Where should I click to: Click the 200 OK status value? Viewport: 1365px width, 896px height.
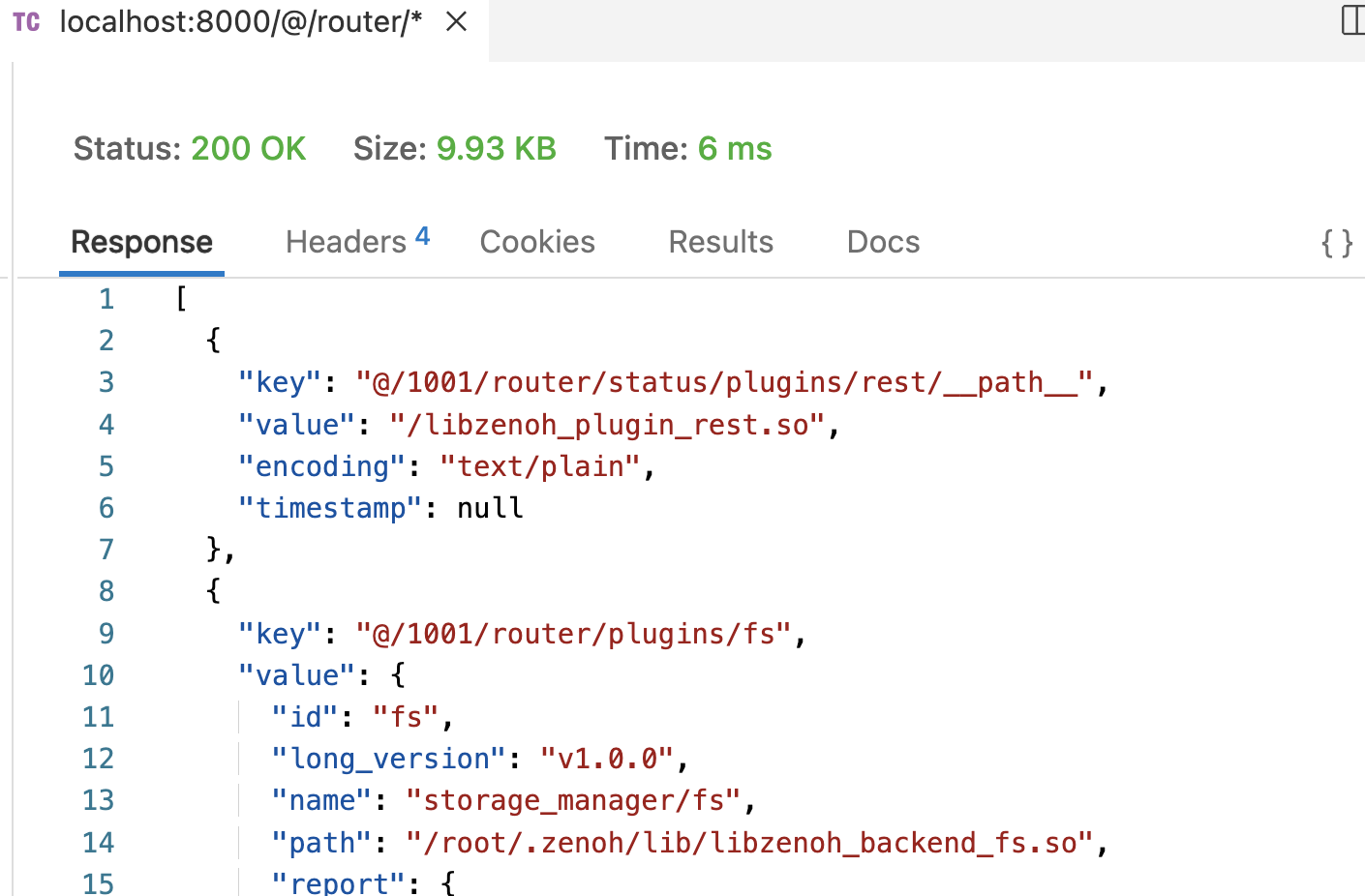(x=248, y=149)
